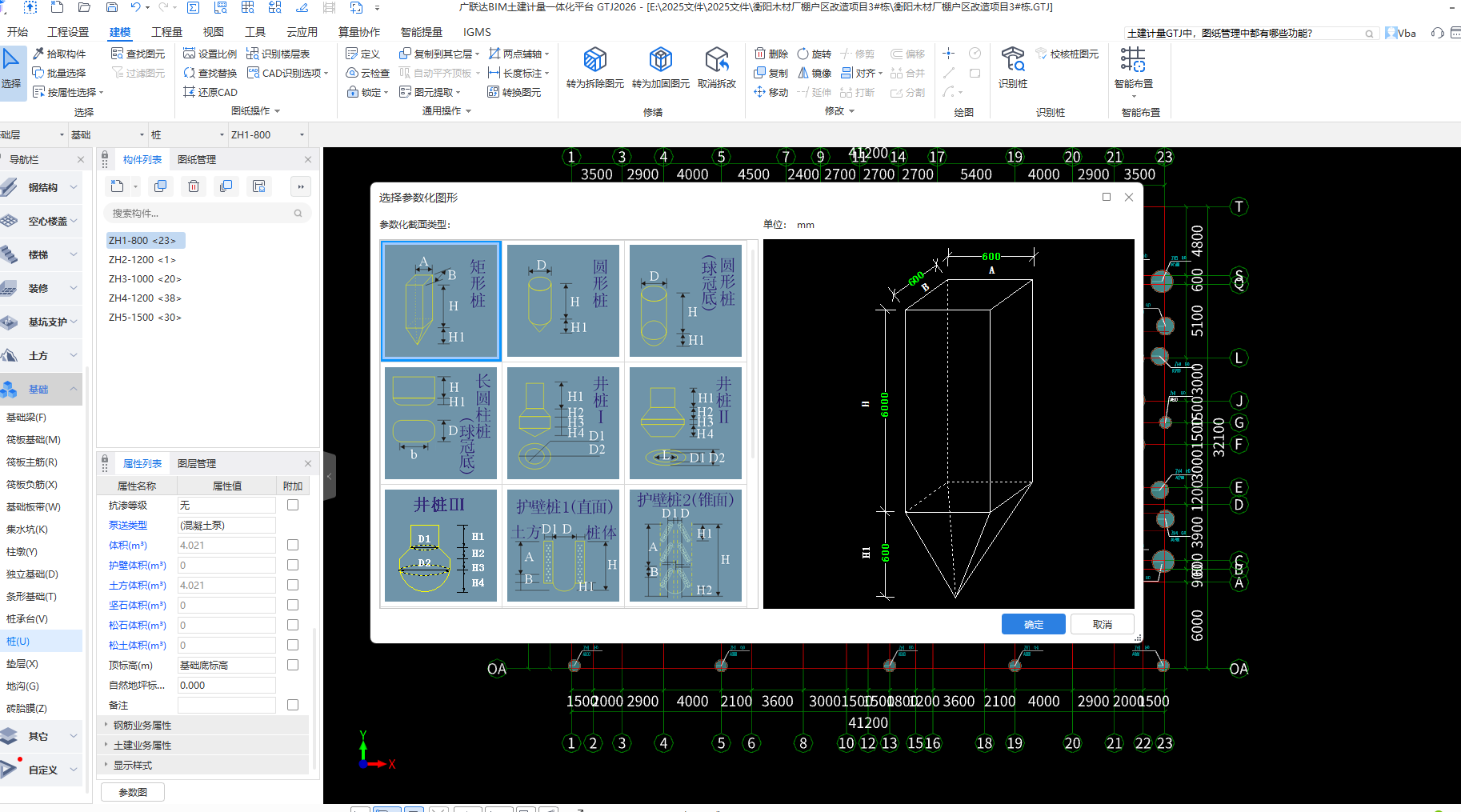
Task: Select the 旋转 (rotate) tool
Action: 815,54
